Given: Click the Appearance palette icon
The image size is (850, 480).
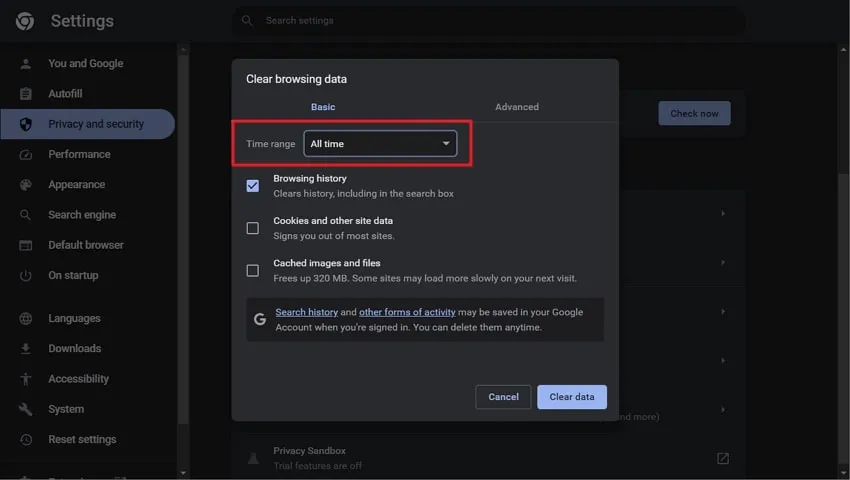Looking at the screenshot, I should [x=26, y=185].
